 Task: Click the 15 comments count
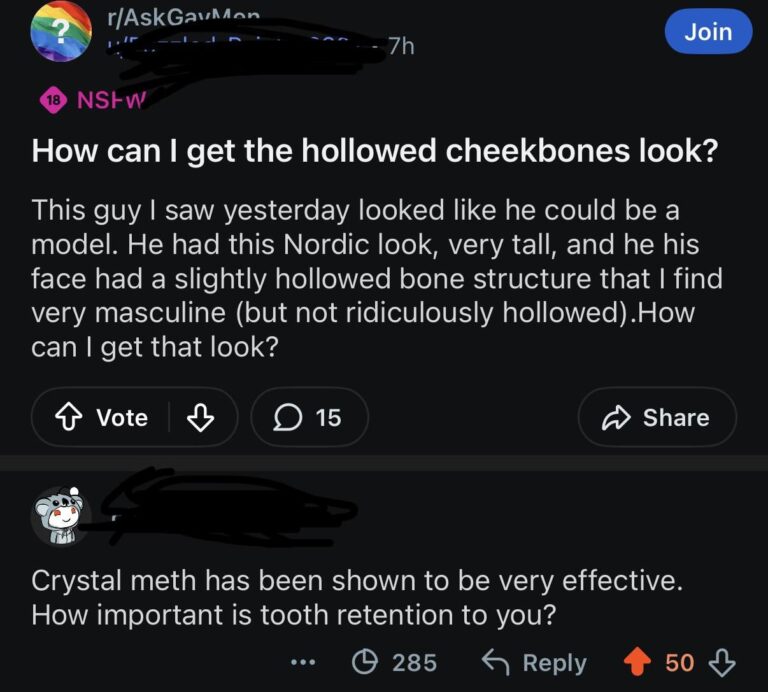328,417
